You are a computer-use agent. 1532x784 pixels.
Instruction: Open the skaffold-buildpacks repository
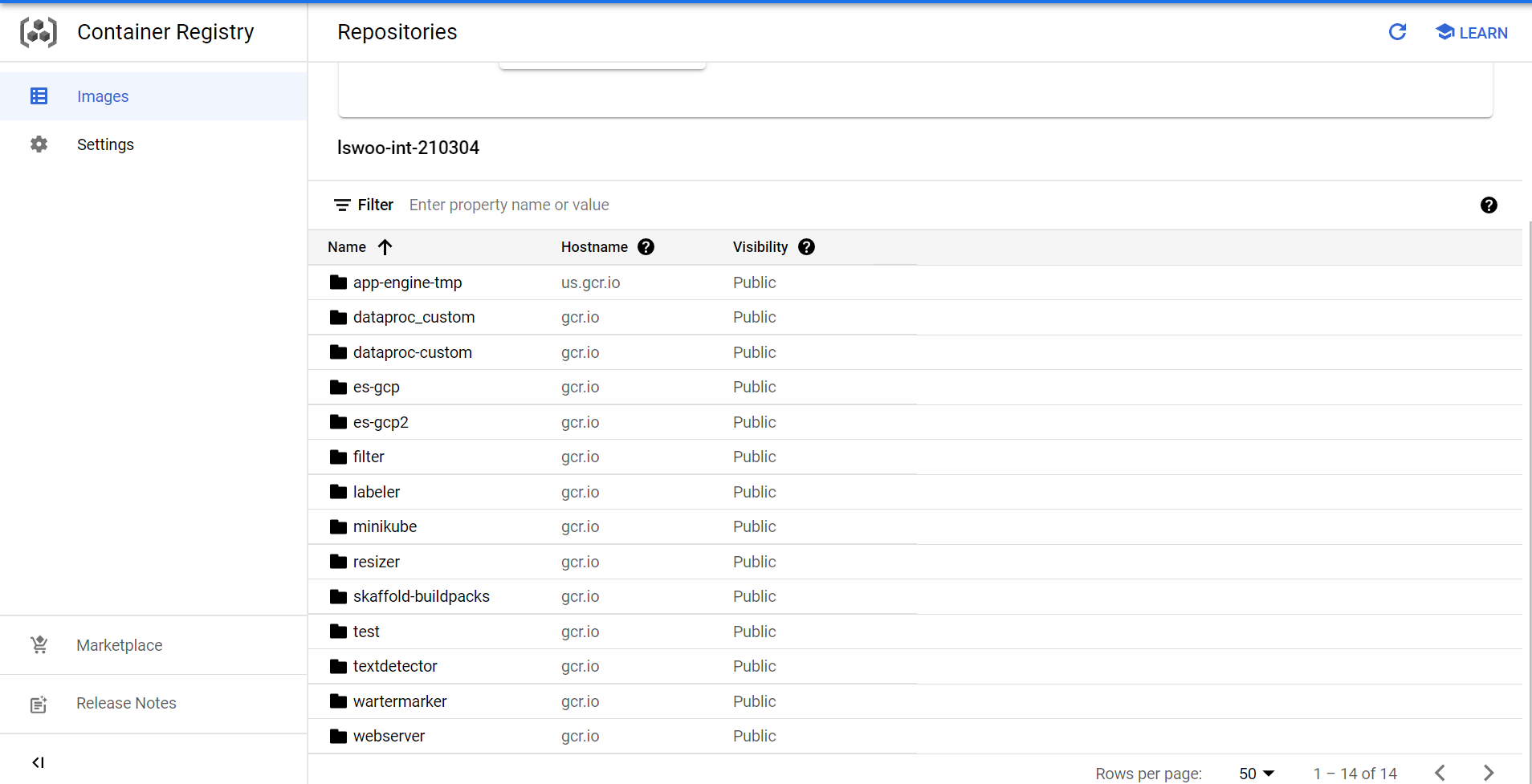[x=422, y=596]
